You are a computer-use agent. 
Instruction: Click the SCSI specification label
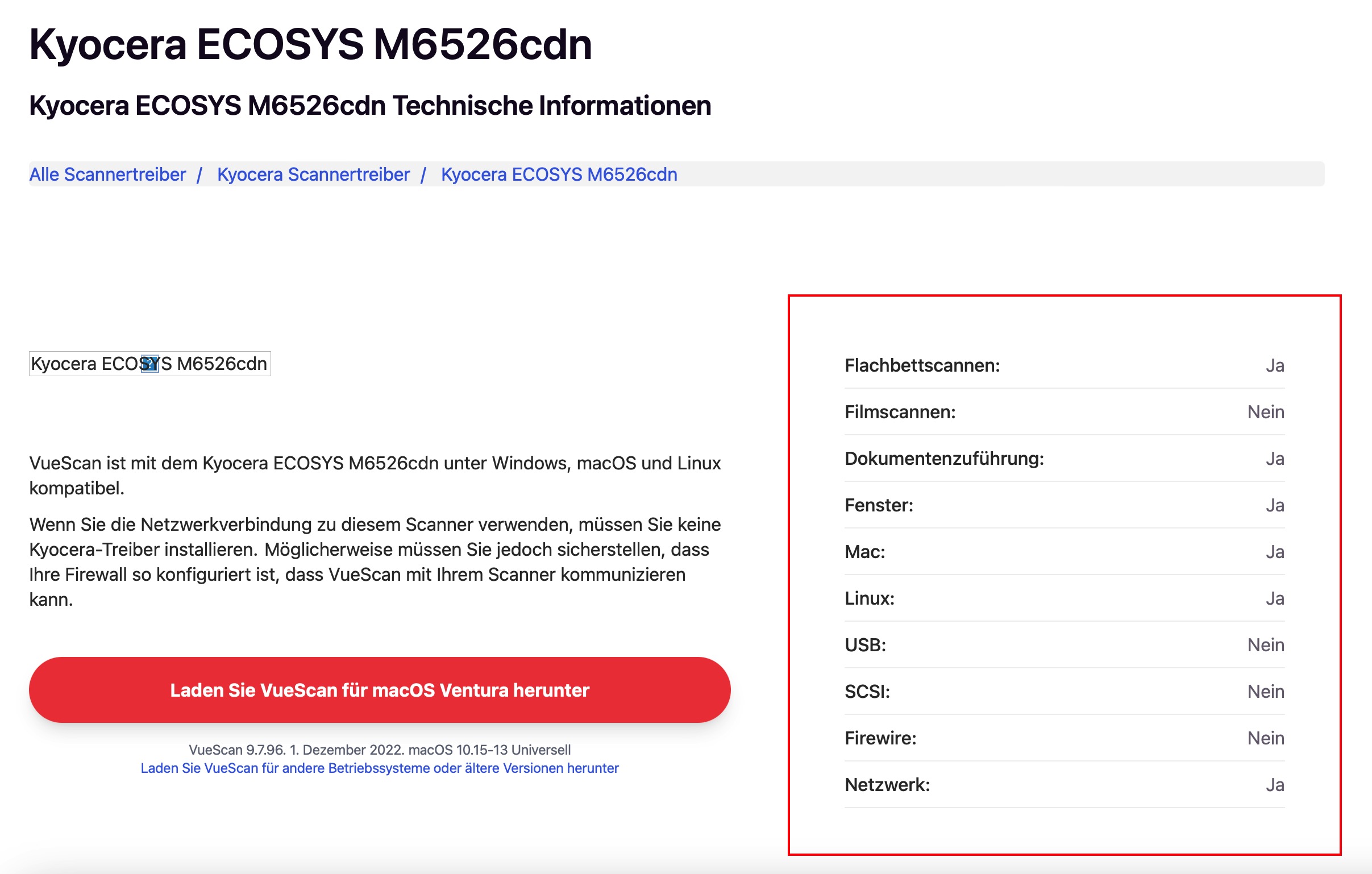click(x=867, y=692)
